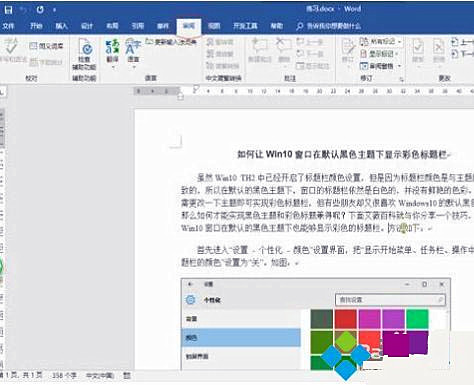Click the 语言 (Language) icon
The width and height of the screenshot is (474, 385).
pyautogui.click(x=133, y=47)
